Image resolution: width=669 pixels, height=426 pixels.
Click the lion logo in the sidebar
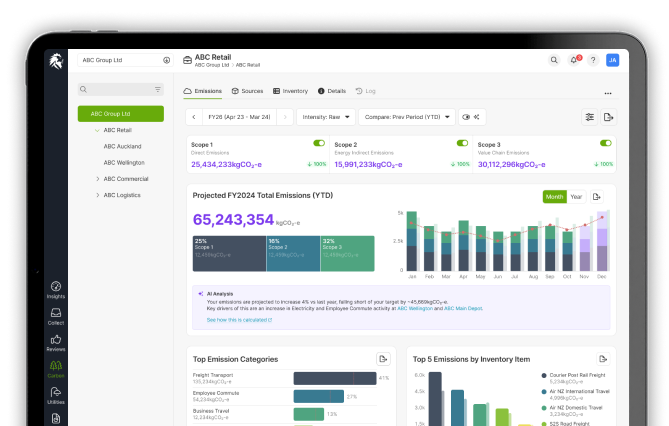pos(56,61)
